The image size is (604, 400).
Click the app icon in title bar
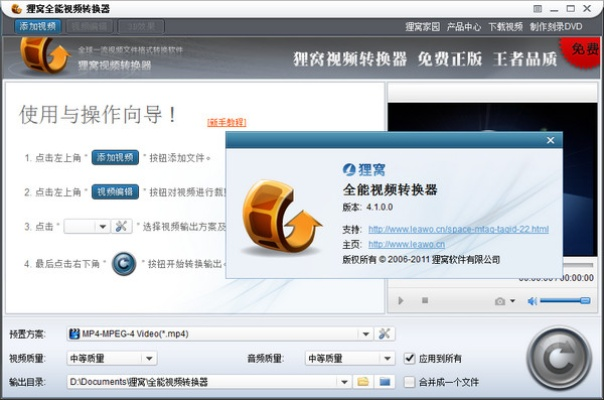pyautogui.click(x=16, y=8)
